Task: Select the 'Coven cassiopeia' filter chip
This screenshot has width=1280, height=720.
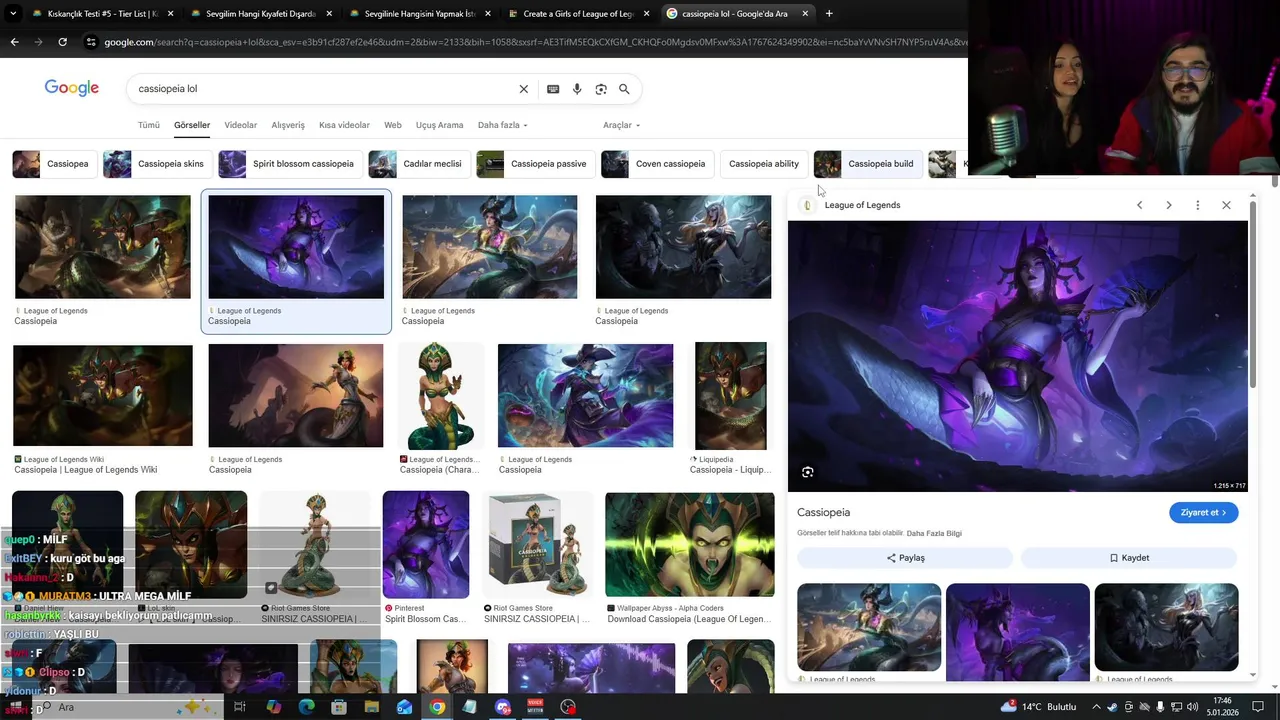Action: click(657, 164)
